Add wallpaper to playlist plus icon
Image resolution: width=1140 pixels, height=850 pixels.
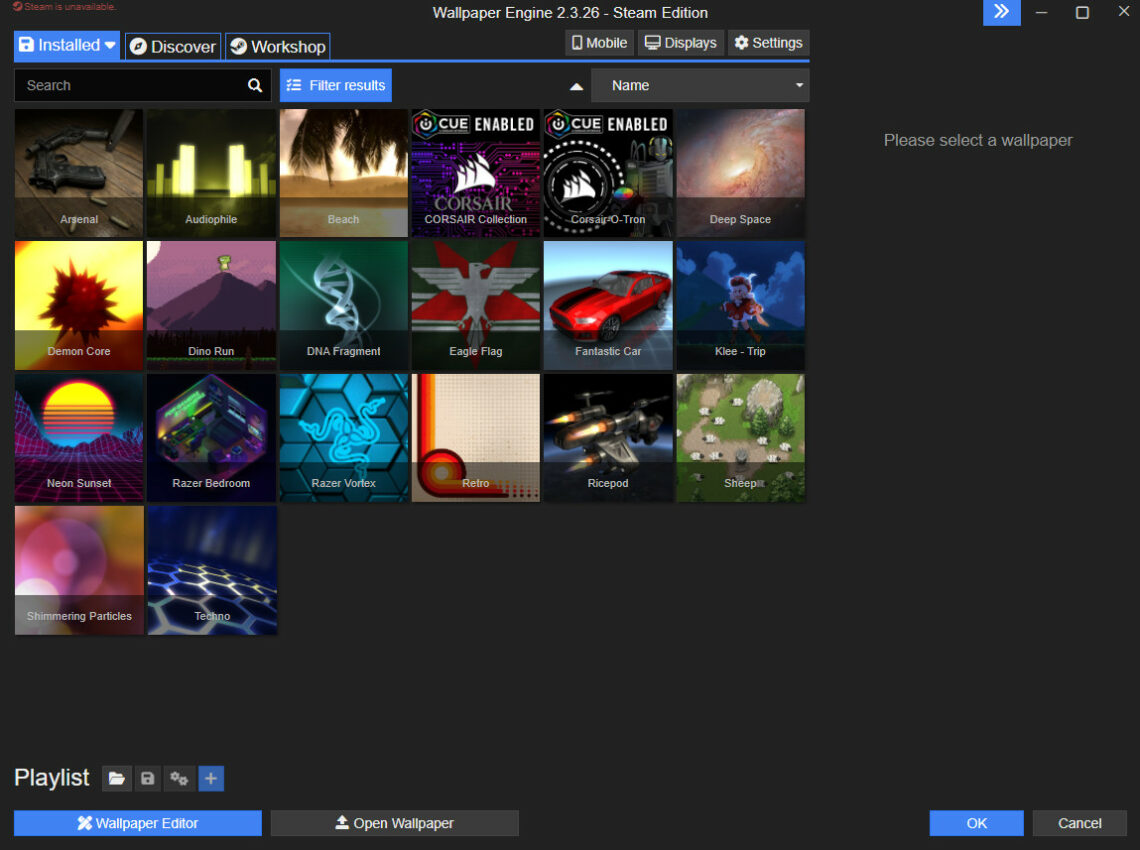(211, 779)
